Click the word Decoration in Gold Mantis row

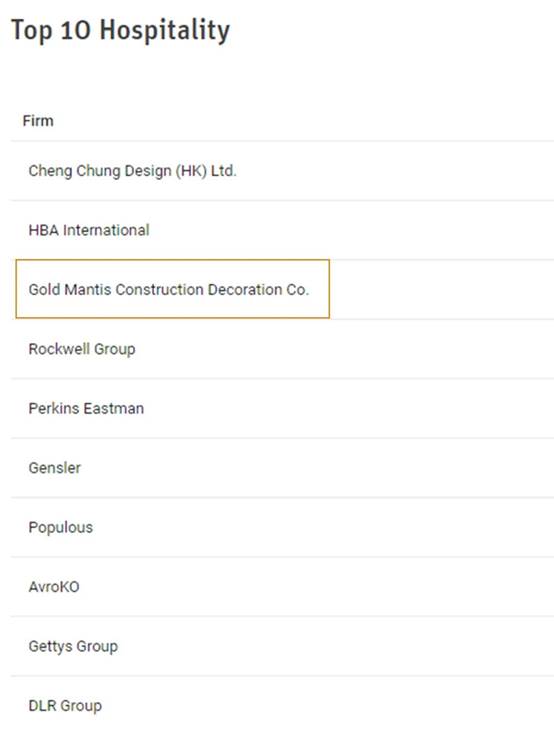click(x=245, y=290)
